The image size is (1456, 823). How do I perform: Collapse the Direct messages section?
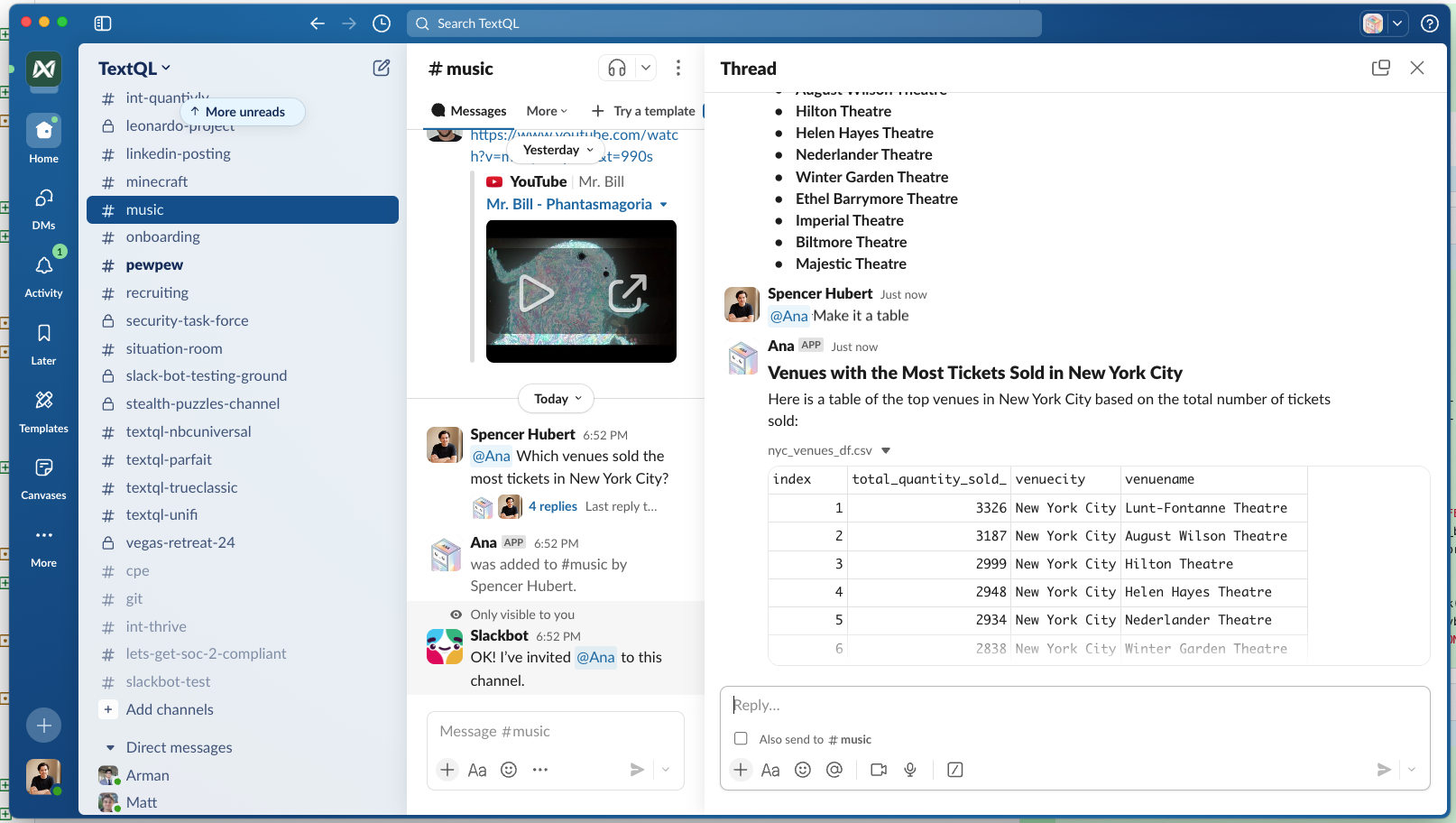click(110, 747)
